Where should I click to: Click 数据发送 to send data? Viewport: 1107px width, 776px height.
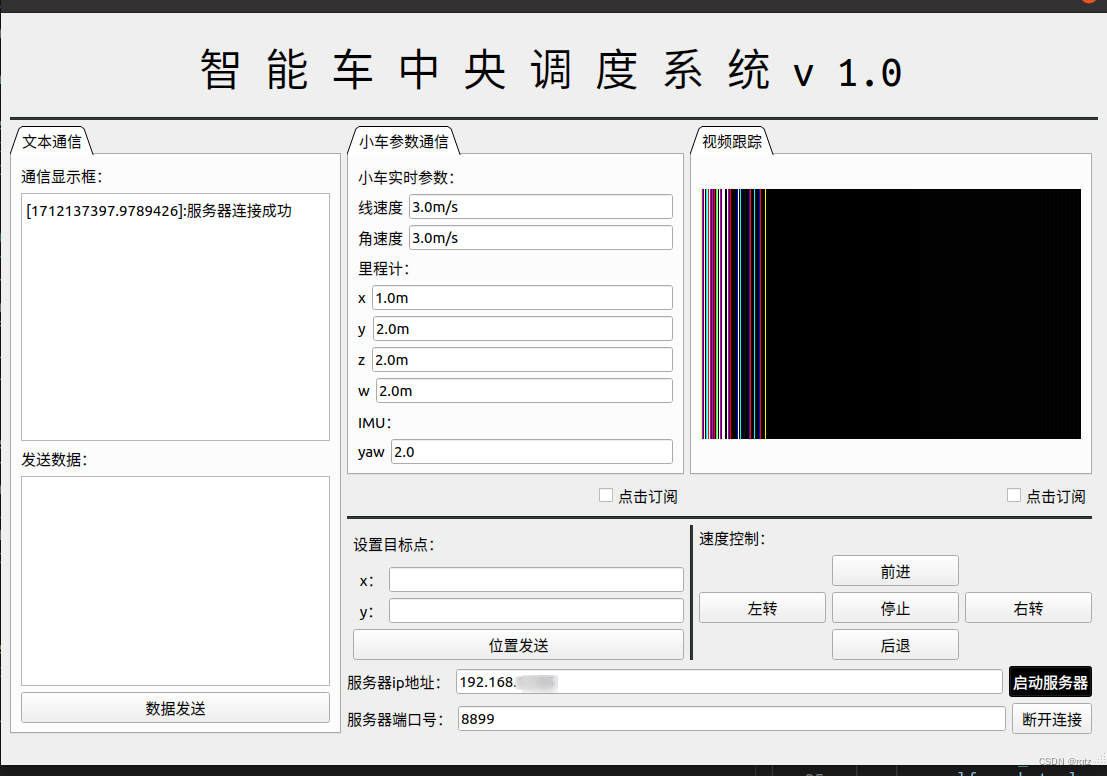(x=174, y=707)
